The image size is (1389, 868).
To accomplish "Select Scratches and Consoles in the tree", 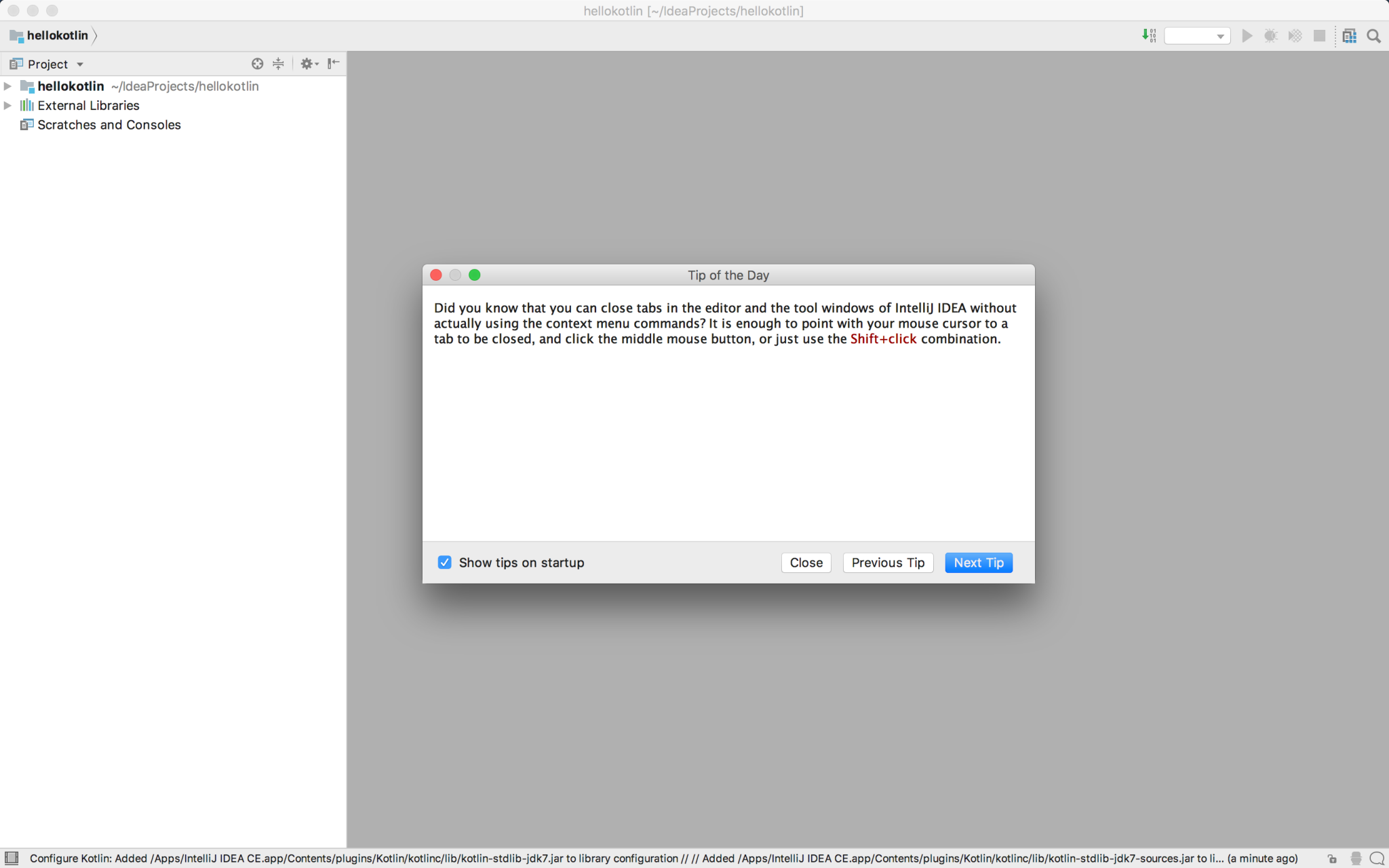I will [x=109, y=125].
